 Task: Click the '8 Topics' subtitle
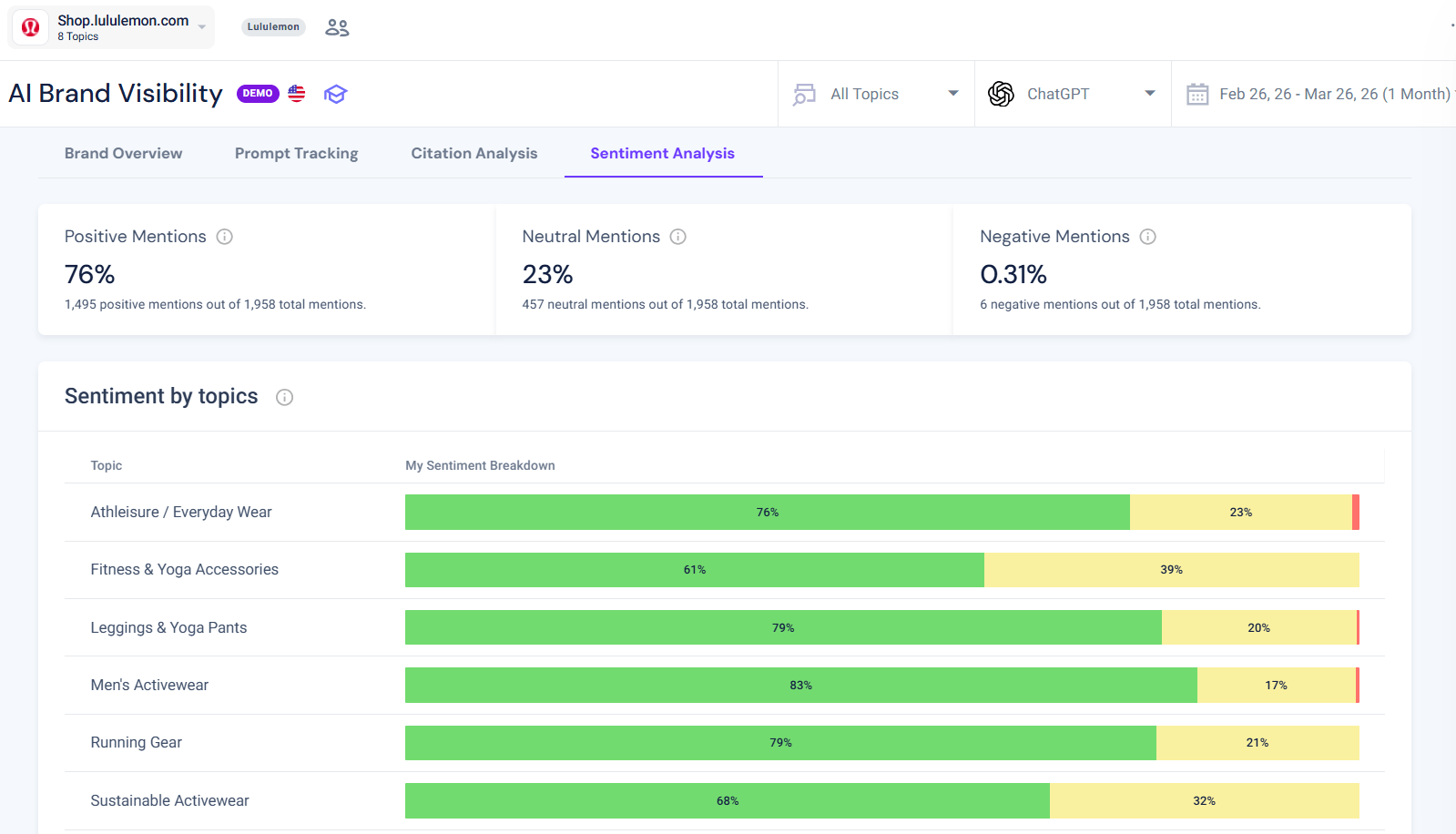[78, 36]
